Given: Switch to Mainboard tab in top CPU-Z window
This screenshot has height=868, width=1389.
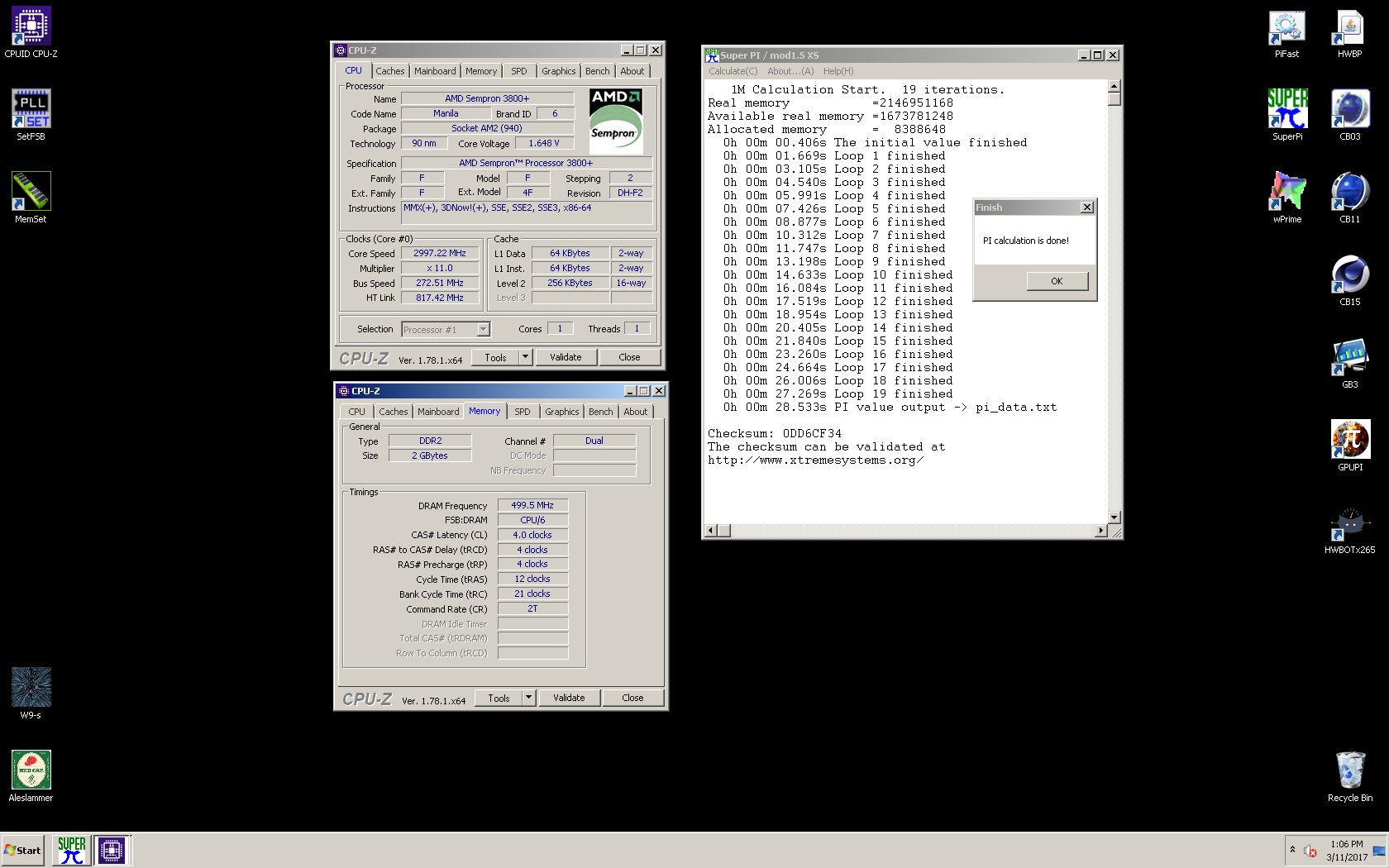Looking at the screenshot, I should [x=435, y=71].
